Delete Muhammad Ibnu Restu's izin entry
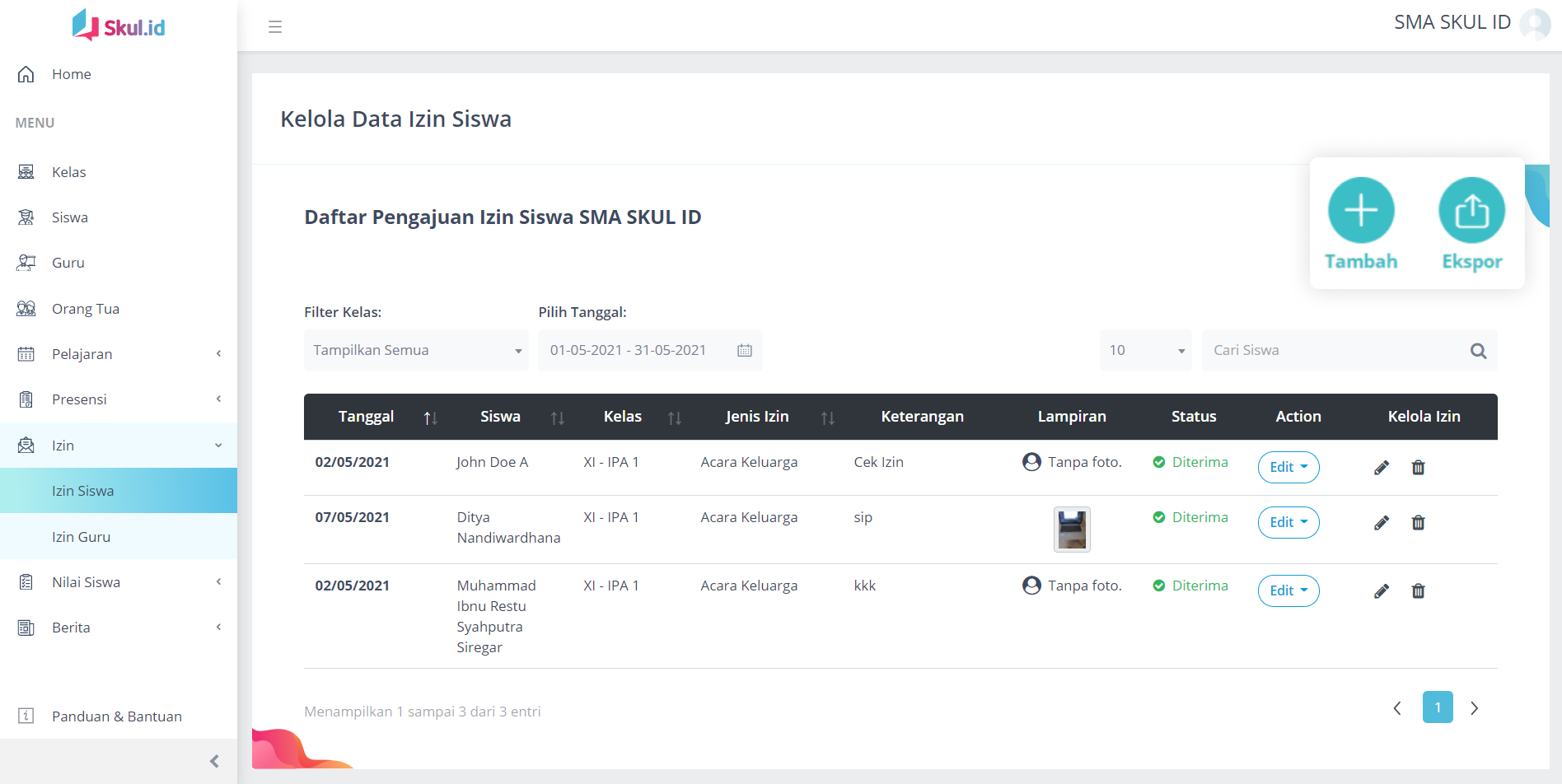Image resolution: width=1562 pixels, height=784 pixels. pos(1418,591)
